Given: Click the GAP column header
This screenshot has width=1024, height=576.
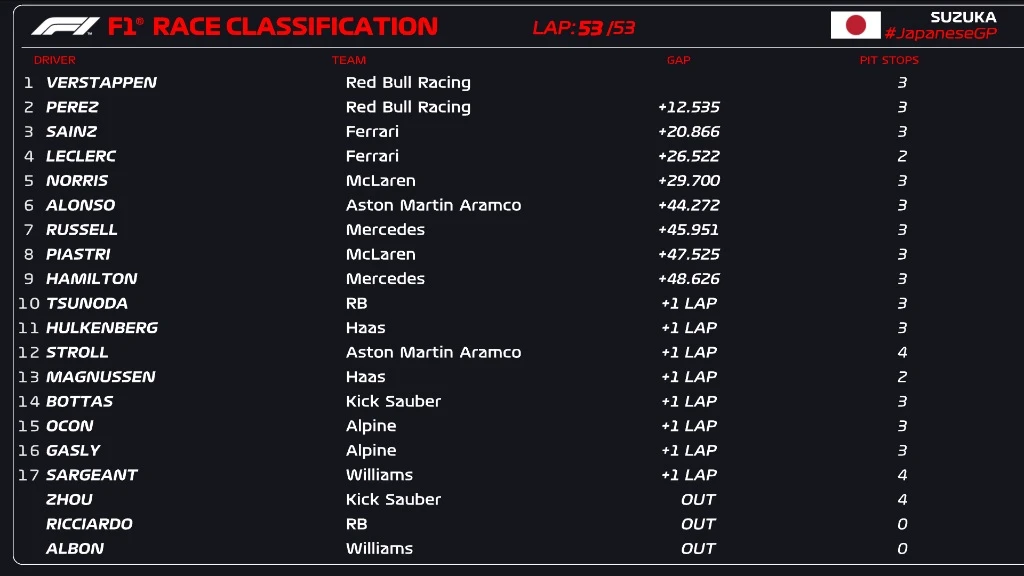Looking at the screenshot, I should (x=678, y=60).
